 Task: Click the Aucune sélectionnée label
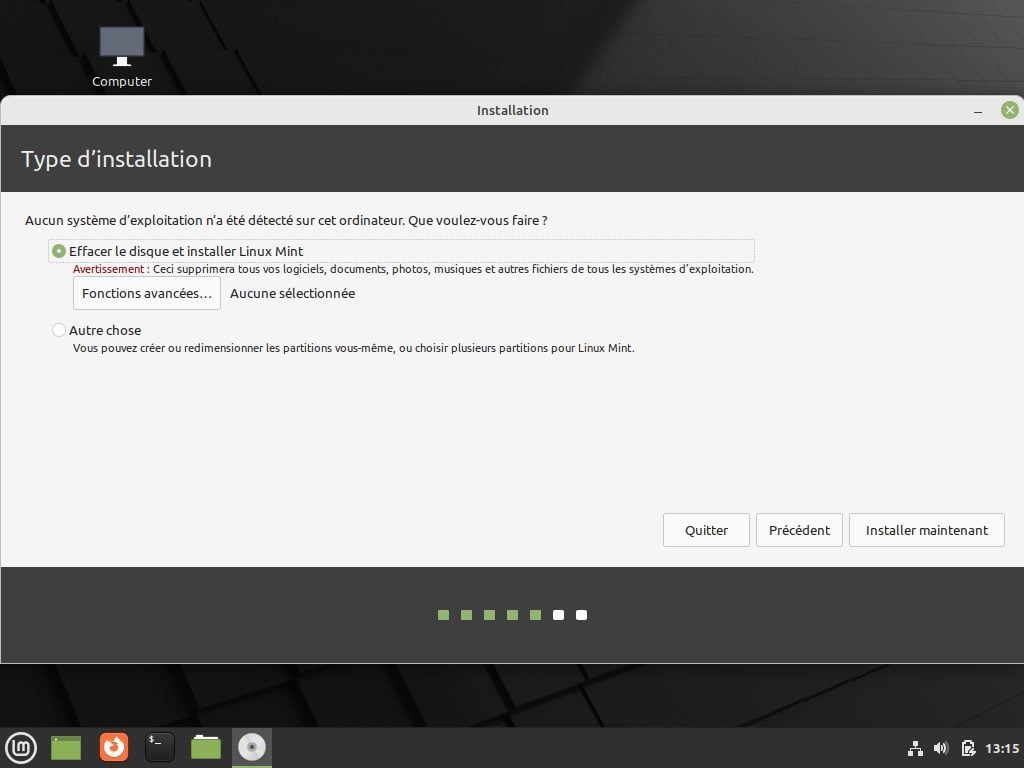pos(293,294)
